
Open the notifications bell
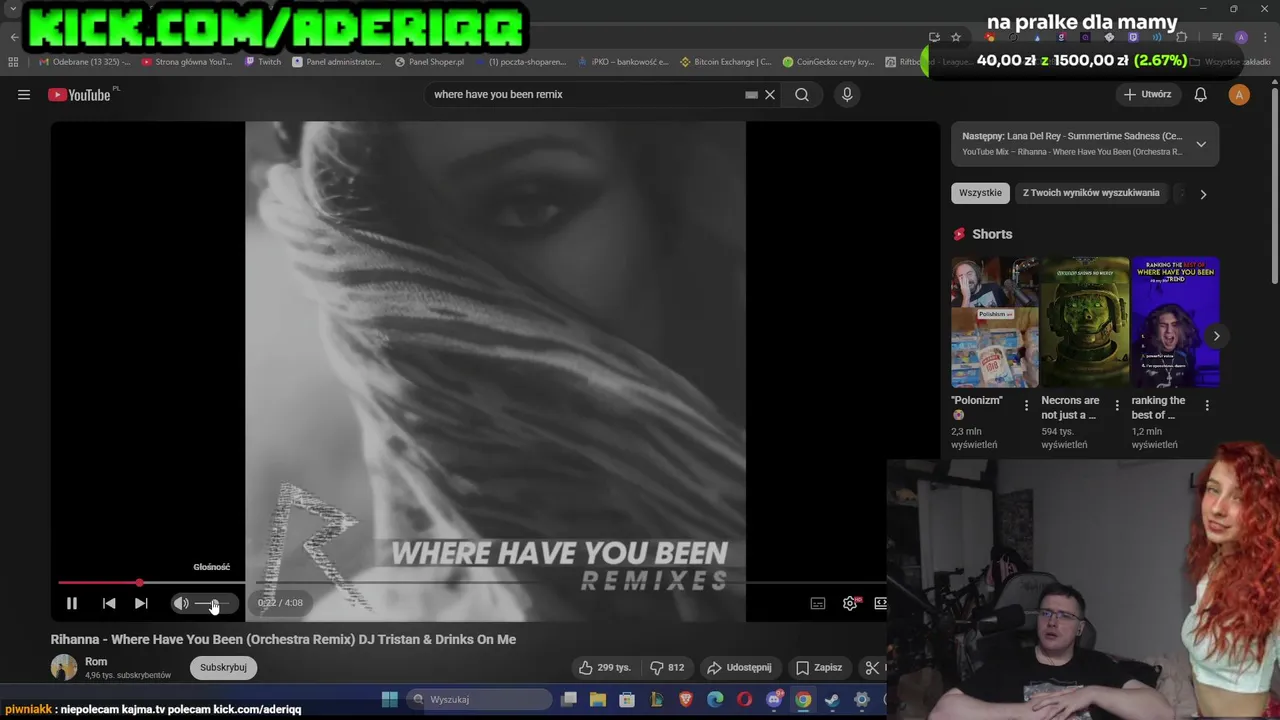point(1201,94)
